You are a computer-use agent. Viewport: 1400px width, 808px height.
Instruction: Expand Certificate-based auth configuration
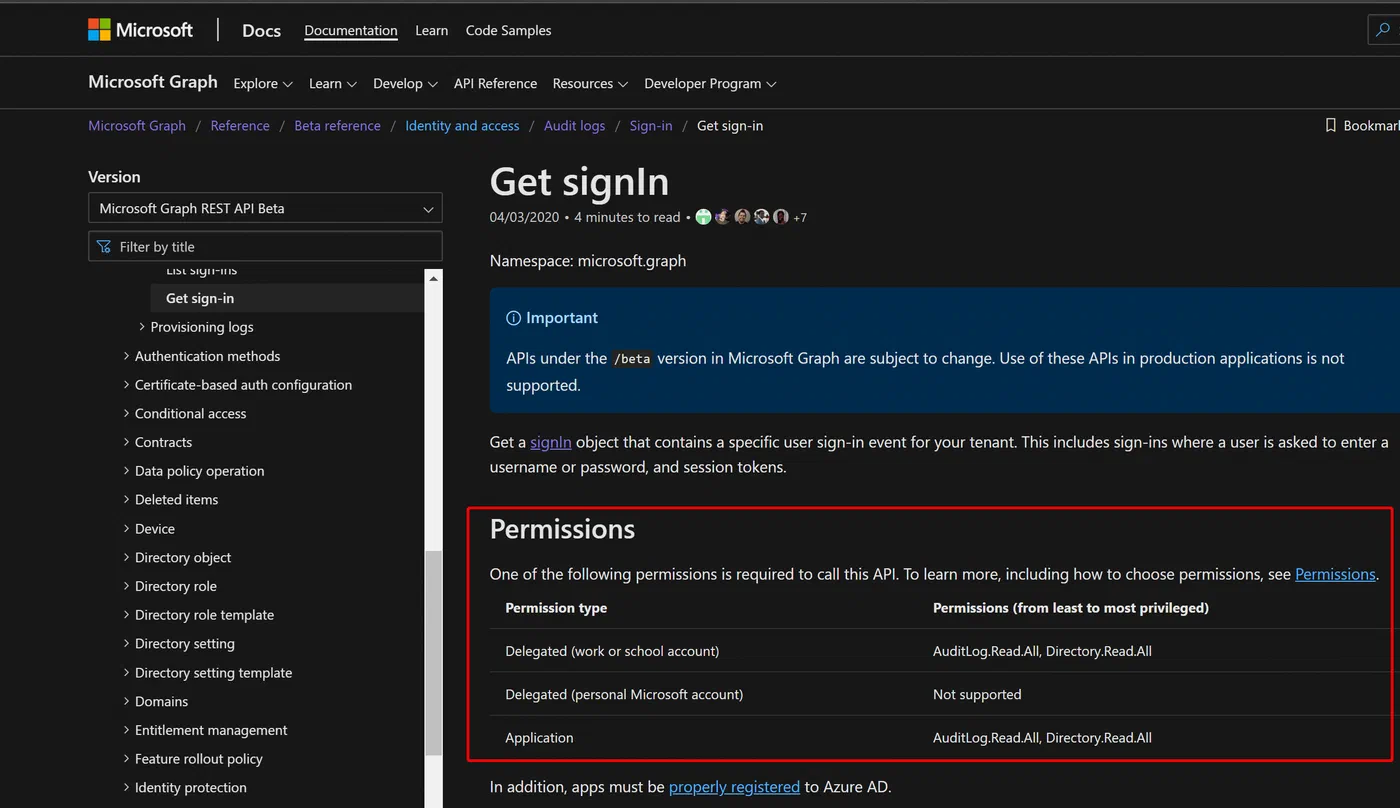[126, 385]
